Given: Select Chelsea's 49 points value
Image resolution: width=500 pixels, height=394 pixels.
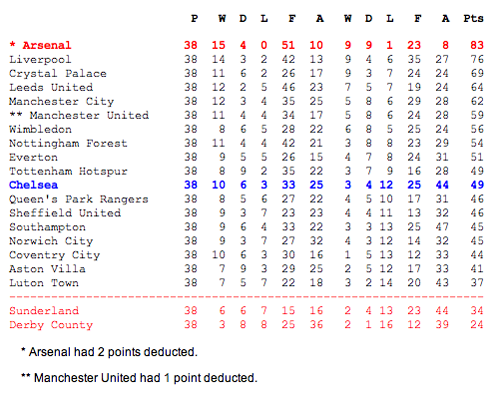Looking at the screenshot, I should pos(477,185).
